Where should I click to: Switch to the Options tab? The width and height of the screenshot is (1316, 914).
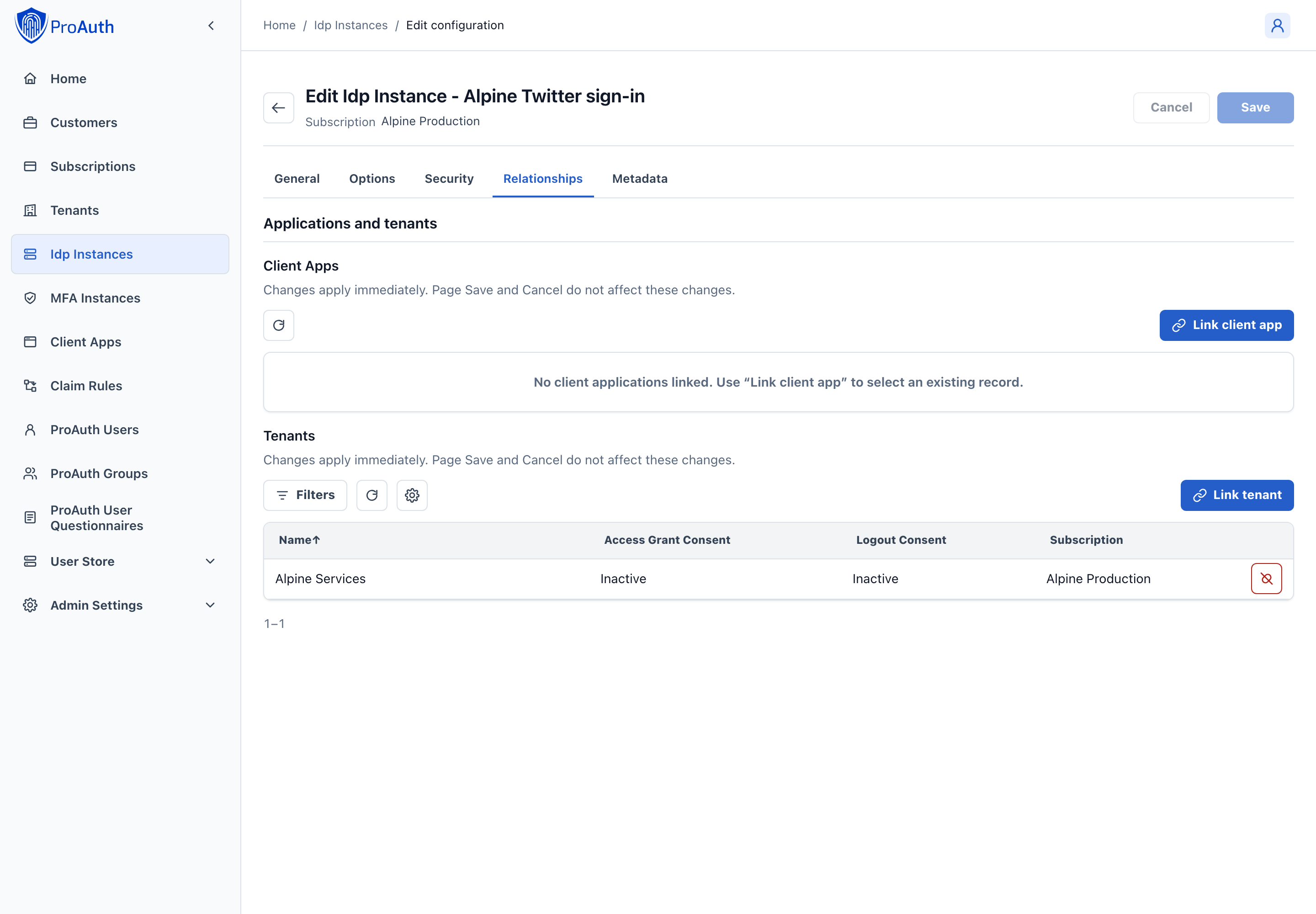tap(371, 179)
